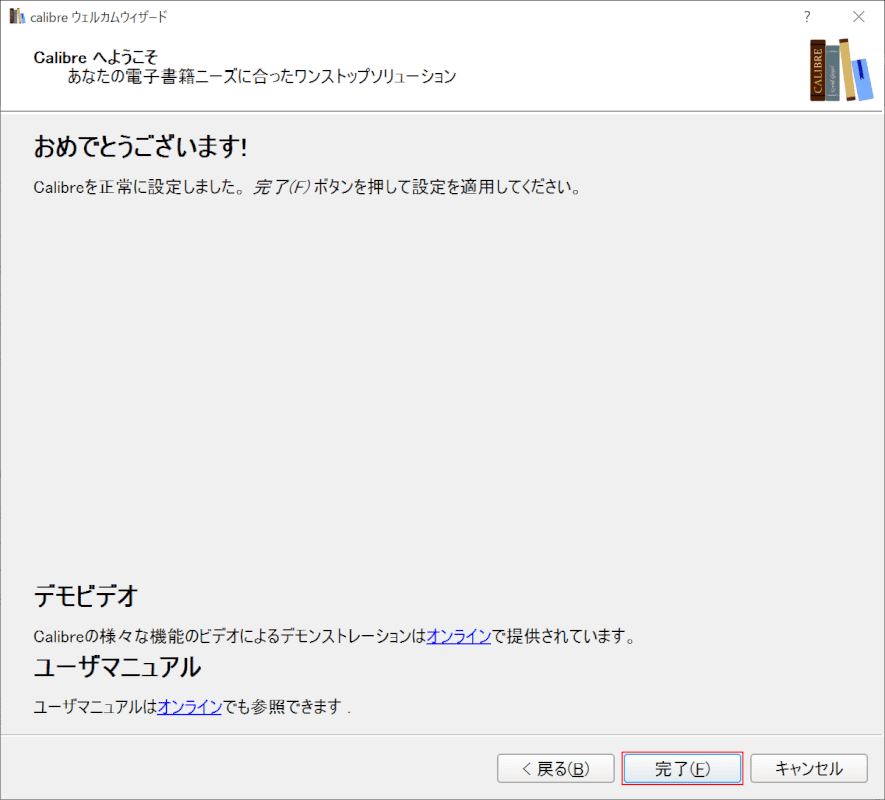This screenshot has height=800, width=885.
Task: Click the calibre books logo in header
Action: tap(841, 70)
